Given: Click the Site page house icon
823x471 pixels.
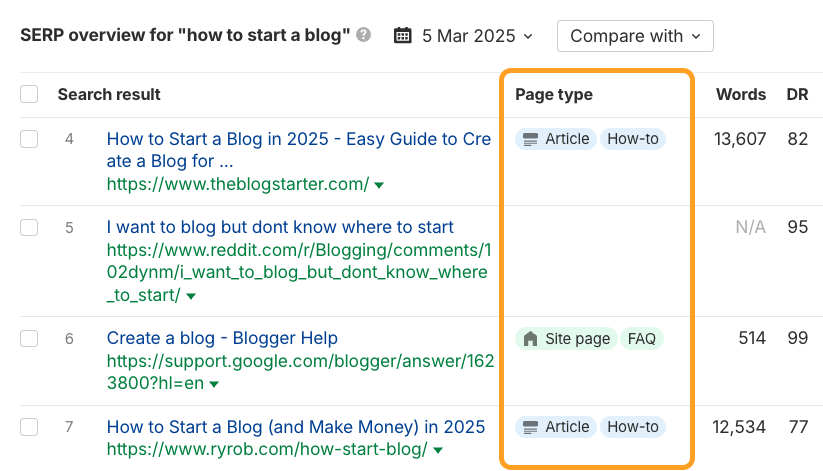Looking at the screenshot, I should point(530,339).
